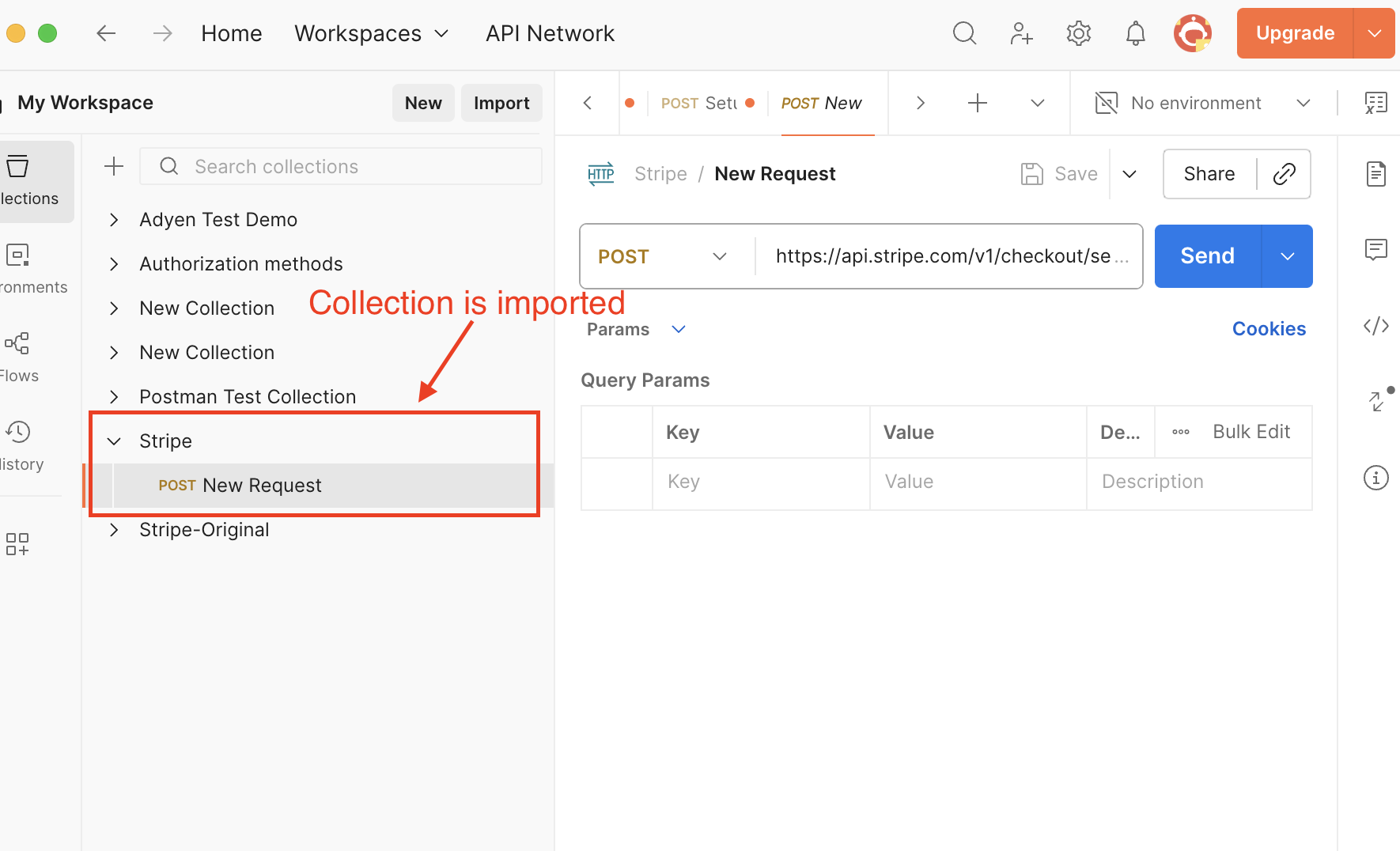Click the Upgrade button

(1296, 33)
